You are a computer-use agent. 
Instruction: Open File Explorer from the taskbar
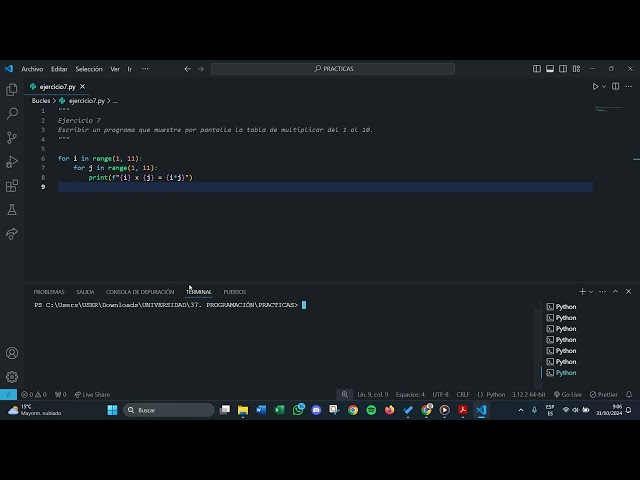tap(243, 410)
